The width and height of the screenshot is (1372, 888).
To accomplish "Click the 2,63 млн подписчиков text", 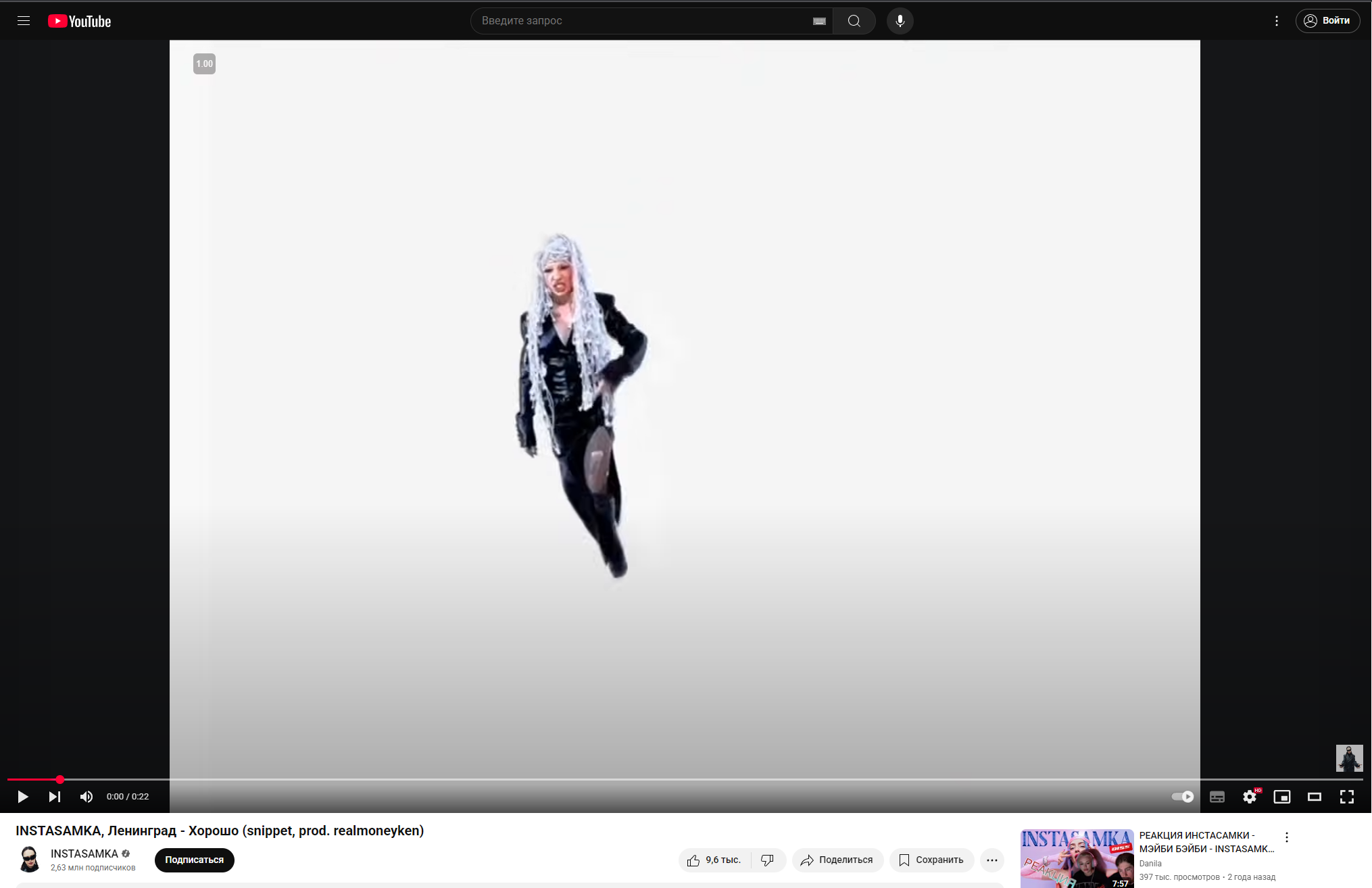I will coord(93,868).
